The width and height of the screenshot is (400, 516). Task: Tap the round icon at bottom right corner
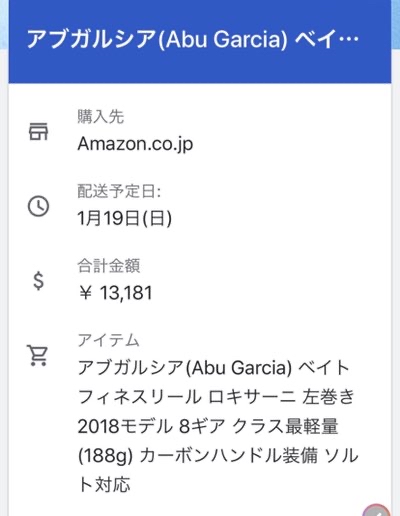(377, 510)
